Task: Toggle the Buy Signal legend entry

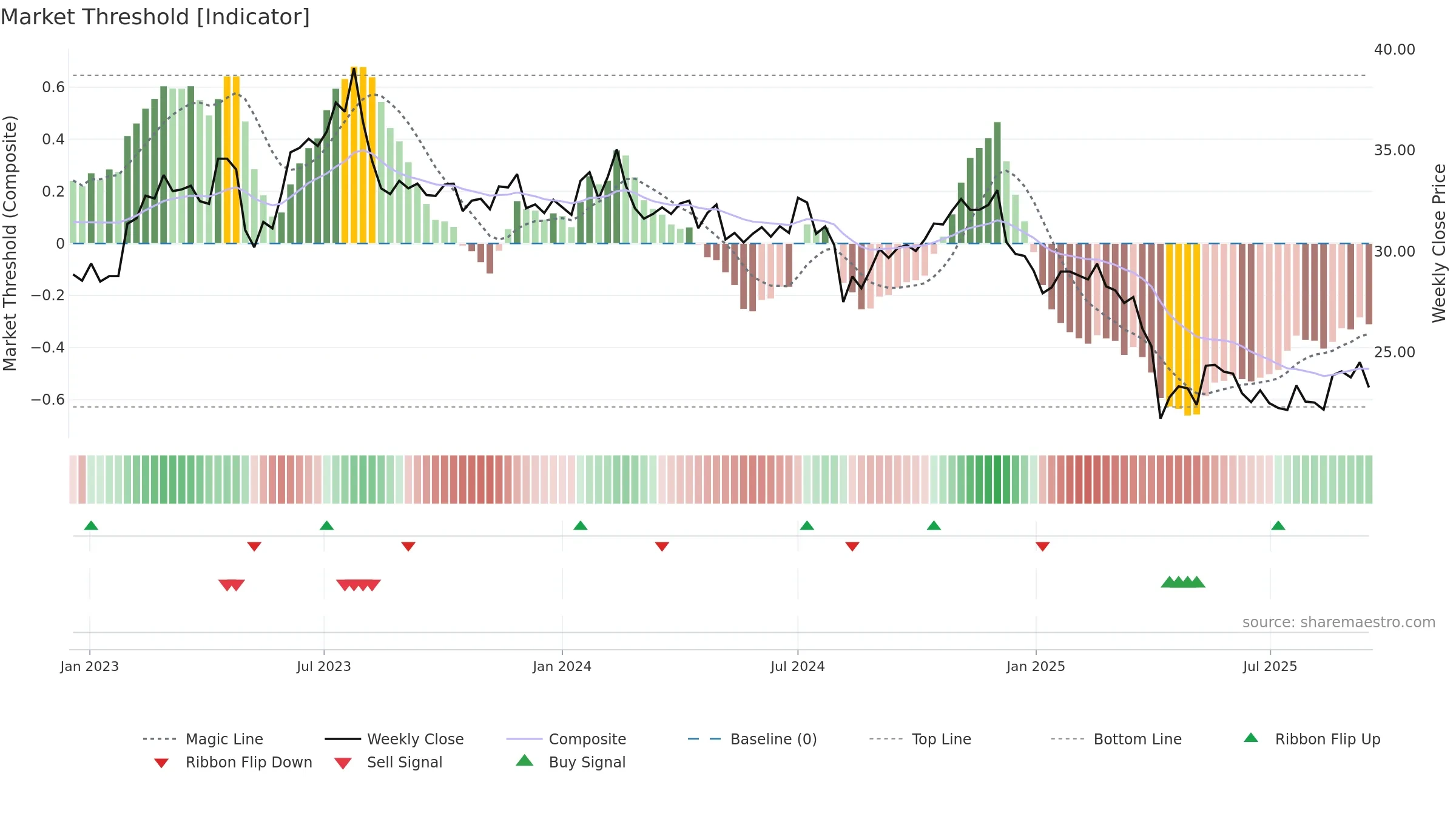Action: click(570, 762)
